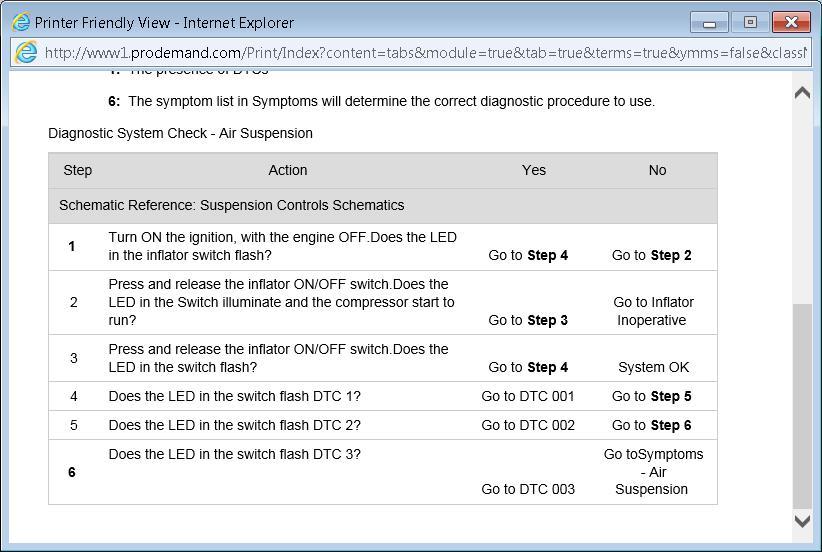This screenshot has height=552, width=822.
Task: Click the scroll down arrow
Action: click(801, 520)
